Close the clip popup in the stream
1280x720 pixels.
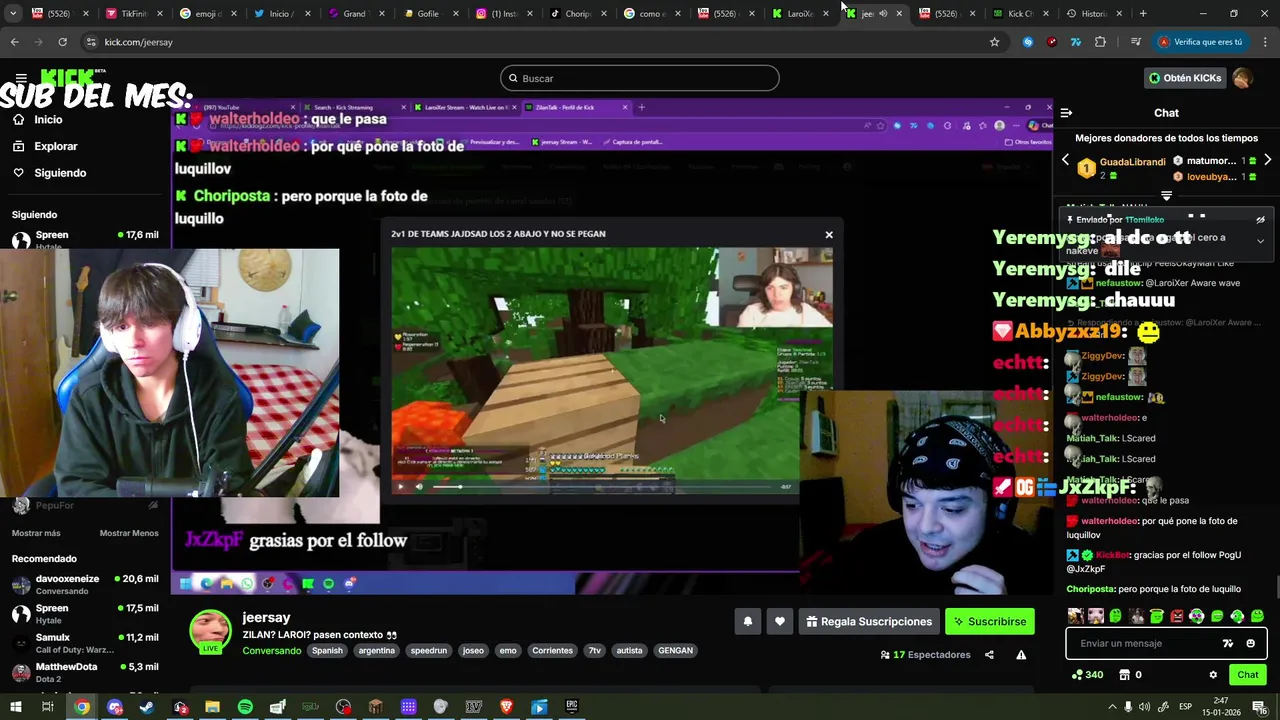point(829,235)
